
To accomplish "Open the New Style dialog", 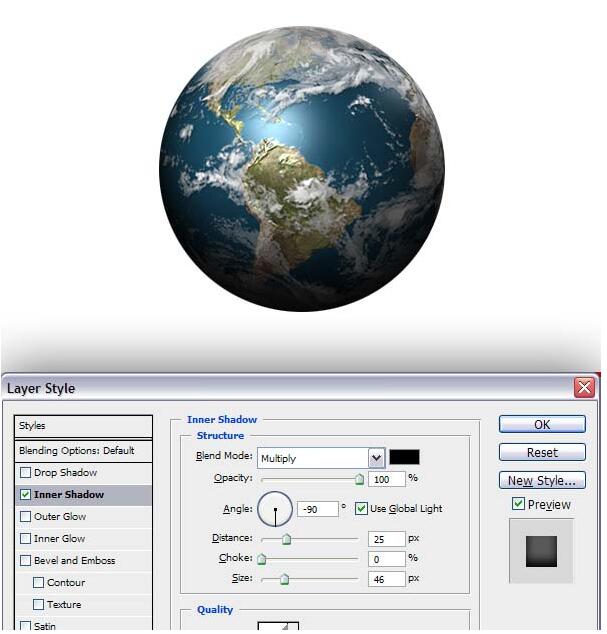I will click(x=542, y=480).
